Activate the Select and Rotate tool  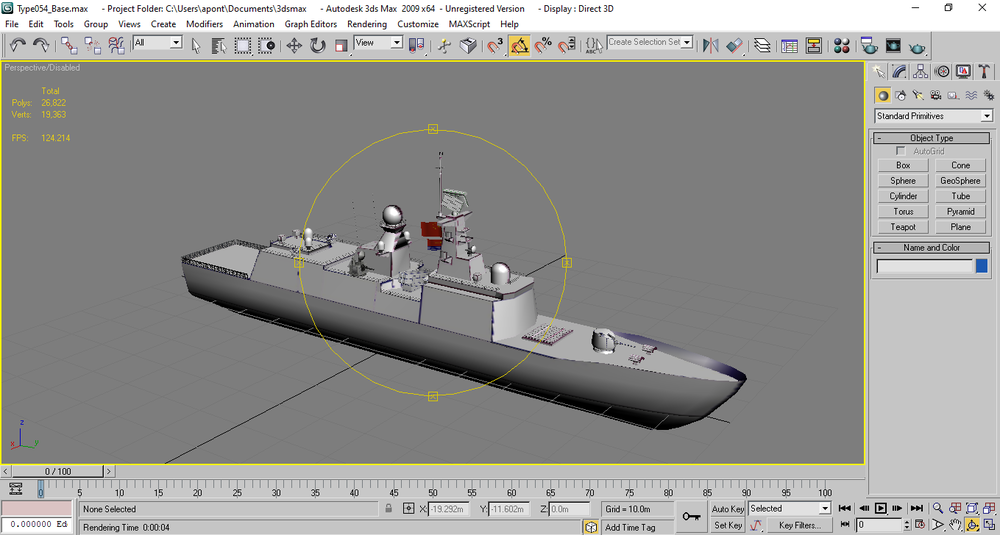[x=318, y=45]
